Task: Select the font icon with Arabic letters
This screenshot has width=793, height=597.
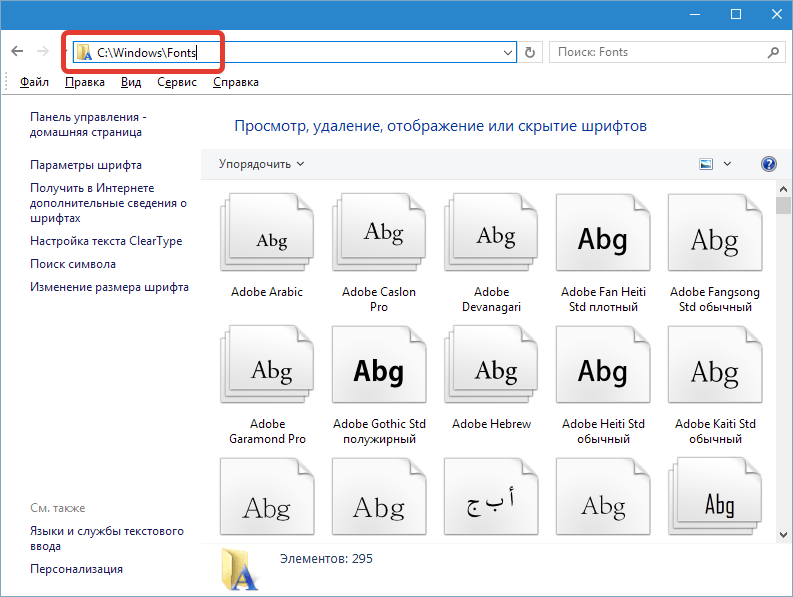Action: click(491, 496)
